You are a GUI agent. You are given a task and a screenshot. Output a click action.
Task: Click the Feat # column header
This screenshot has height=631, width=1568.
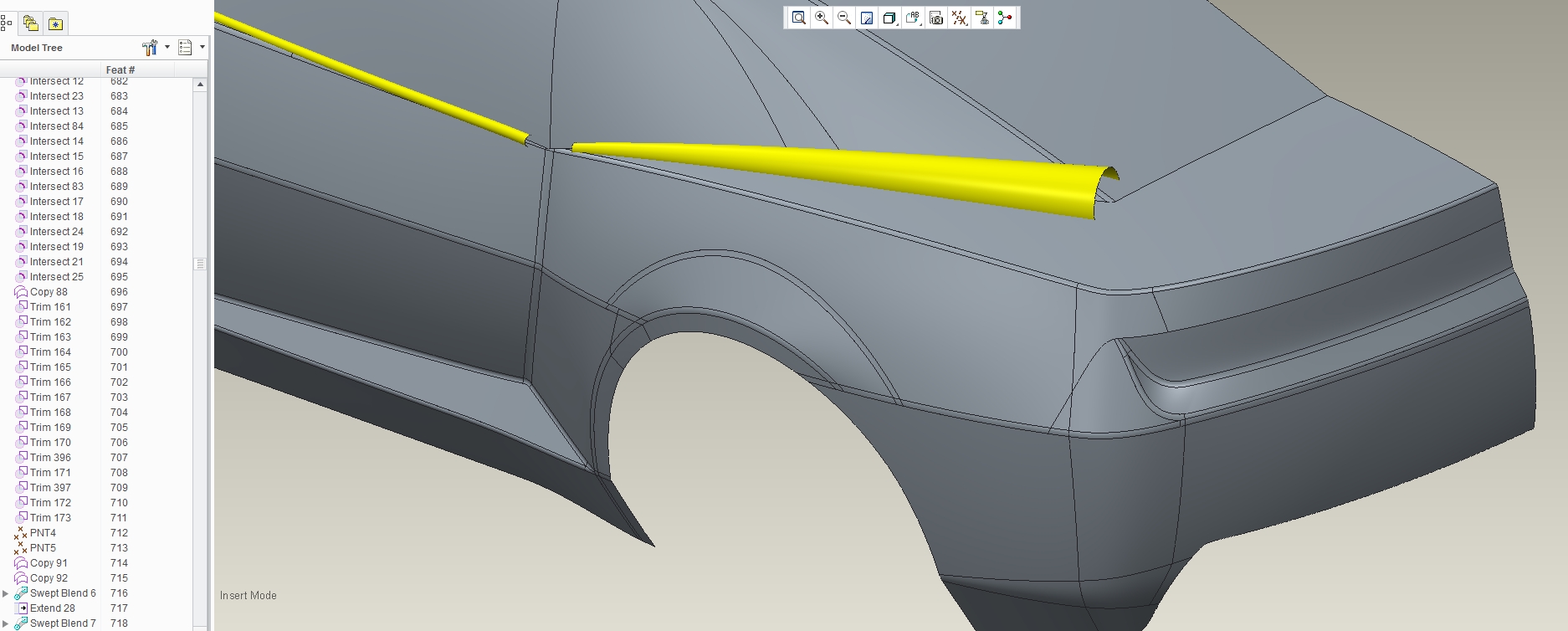click(x=120, y=70)
